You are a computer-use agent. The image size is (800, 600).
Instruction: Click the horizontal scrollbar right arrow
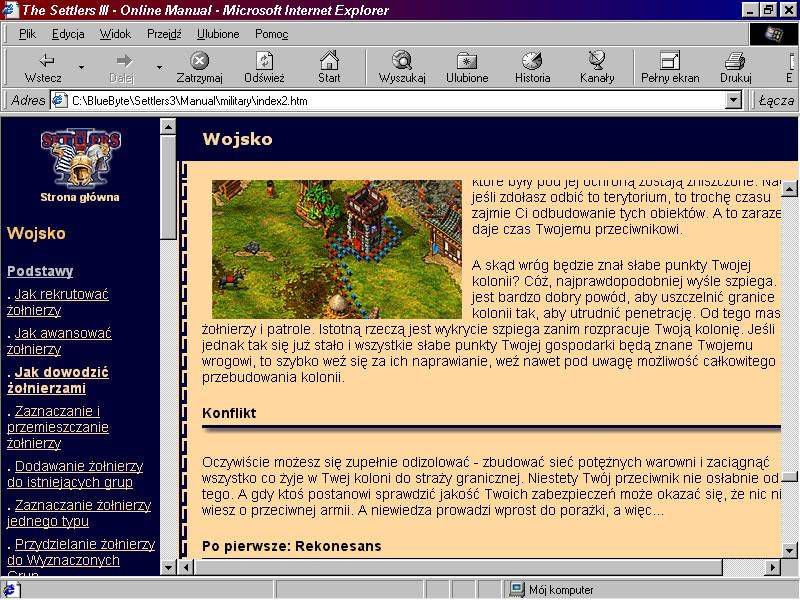point(773,567)
